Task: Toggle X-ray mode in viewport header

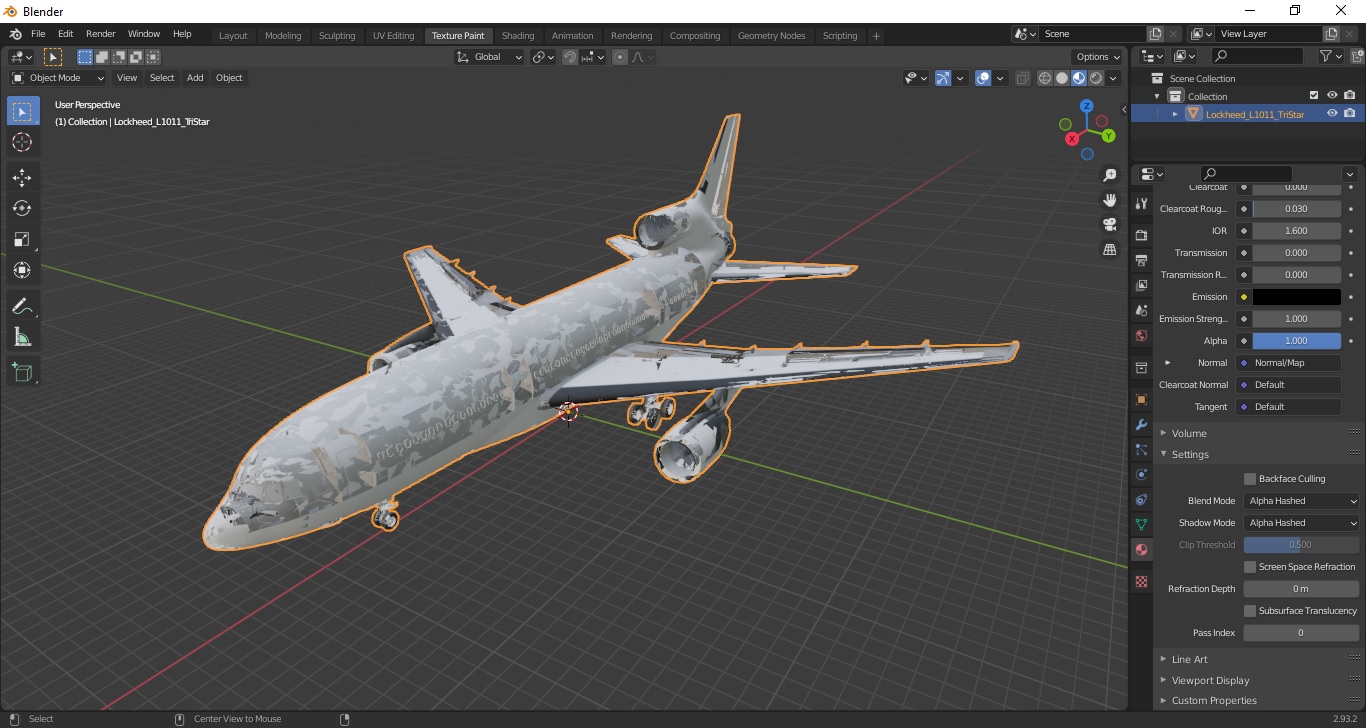Action: [1022, 78]
